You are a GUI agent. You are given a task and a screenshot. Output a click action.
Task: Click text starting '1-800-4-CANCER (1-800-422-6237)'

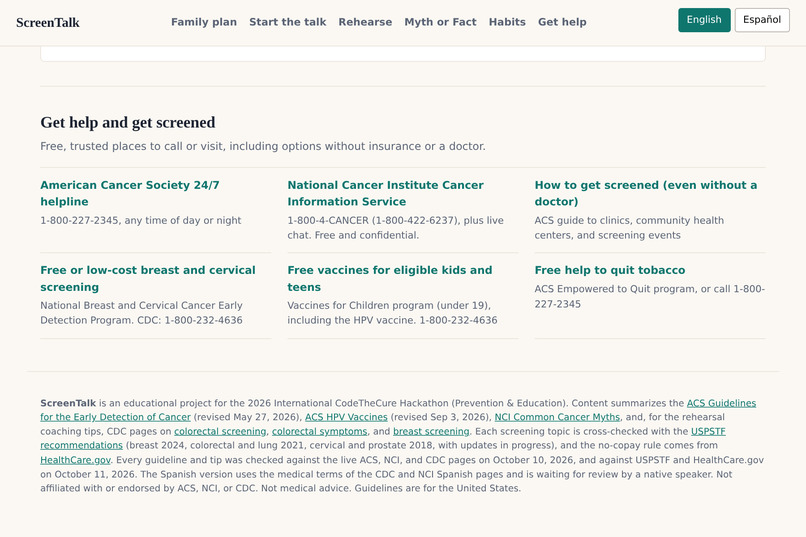(395, 228)
